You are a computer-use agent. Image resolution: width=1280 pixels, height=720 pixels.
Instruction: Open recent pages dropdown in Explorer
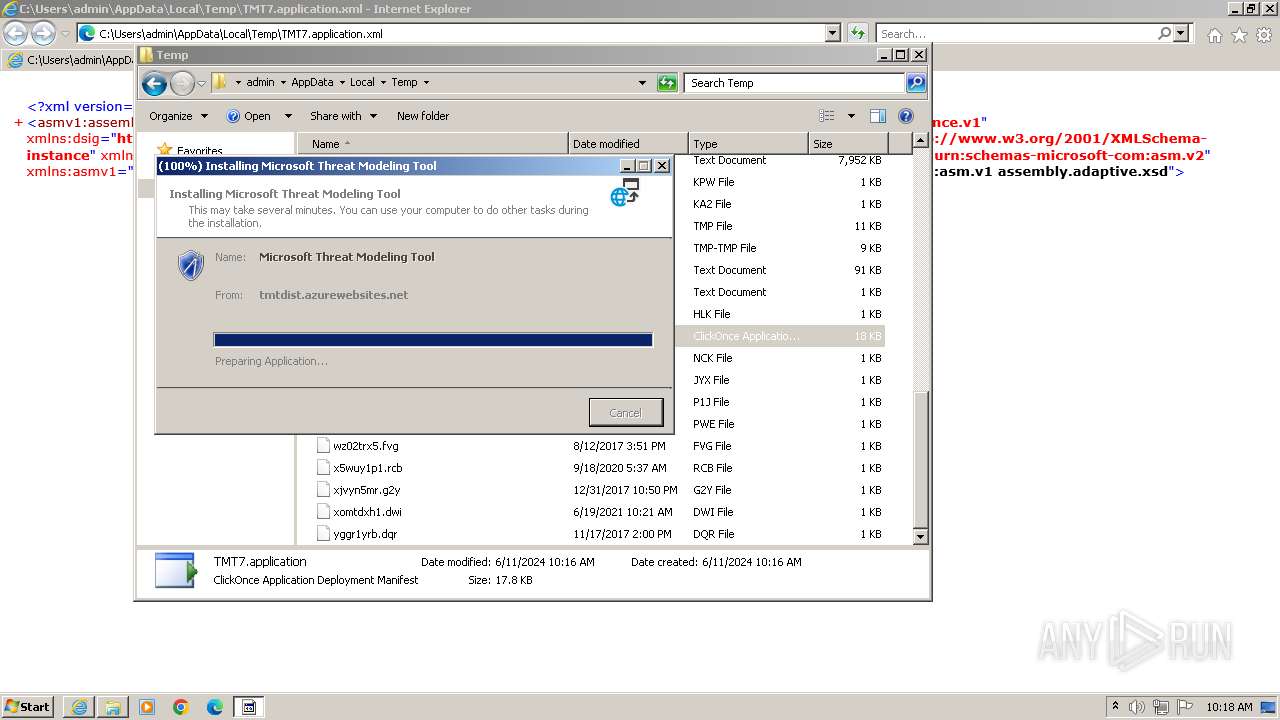coord(201,83)
